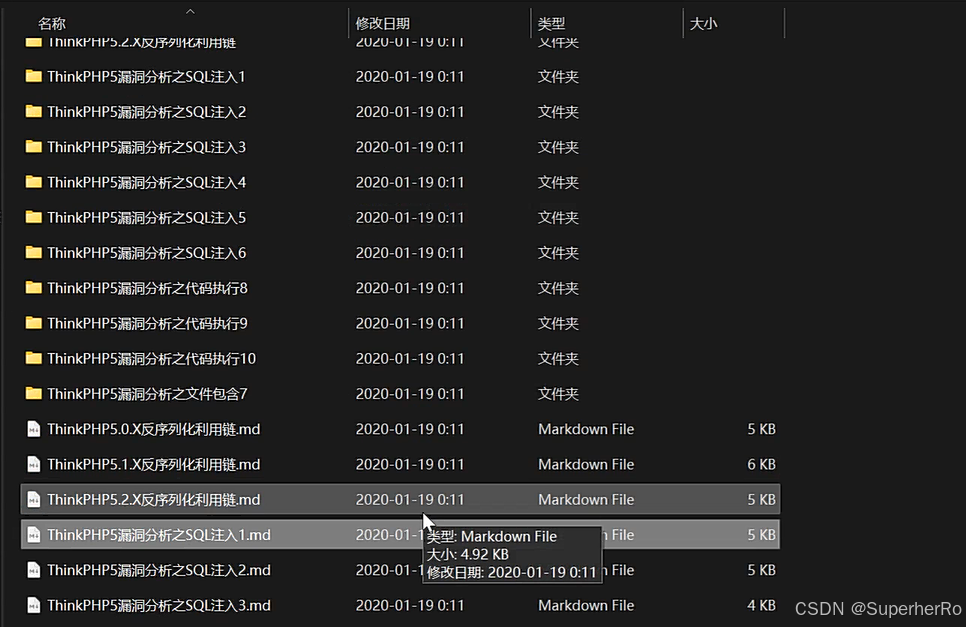Click markdown icon of ThinkPHP5漏洞分析之SQL注入3.md
This screenshot has width=966, height=627.
34,605
